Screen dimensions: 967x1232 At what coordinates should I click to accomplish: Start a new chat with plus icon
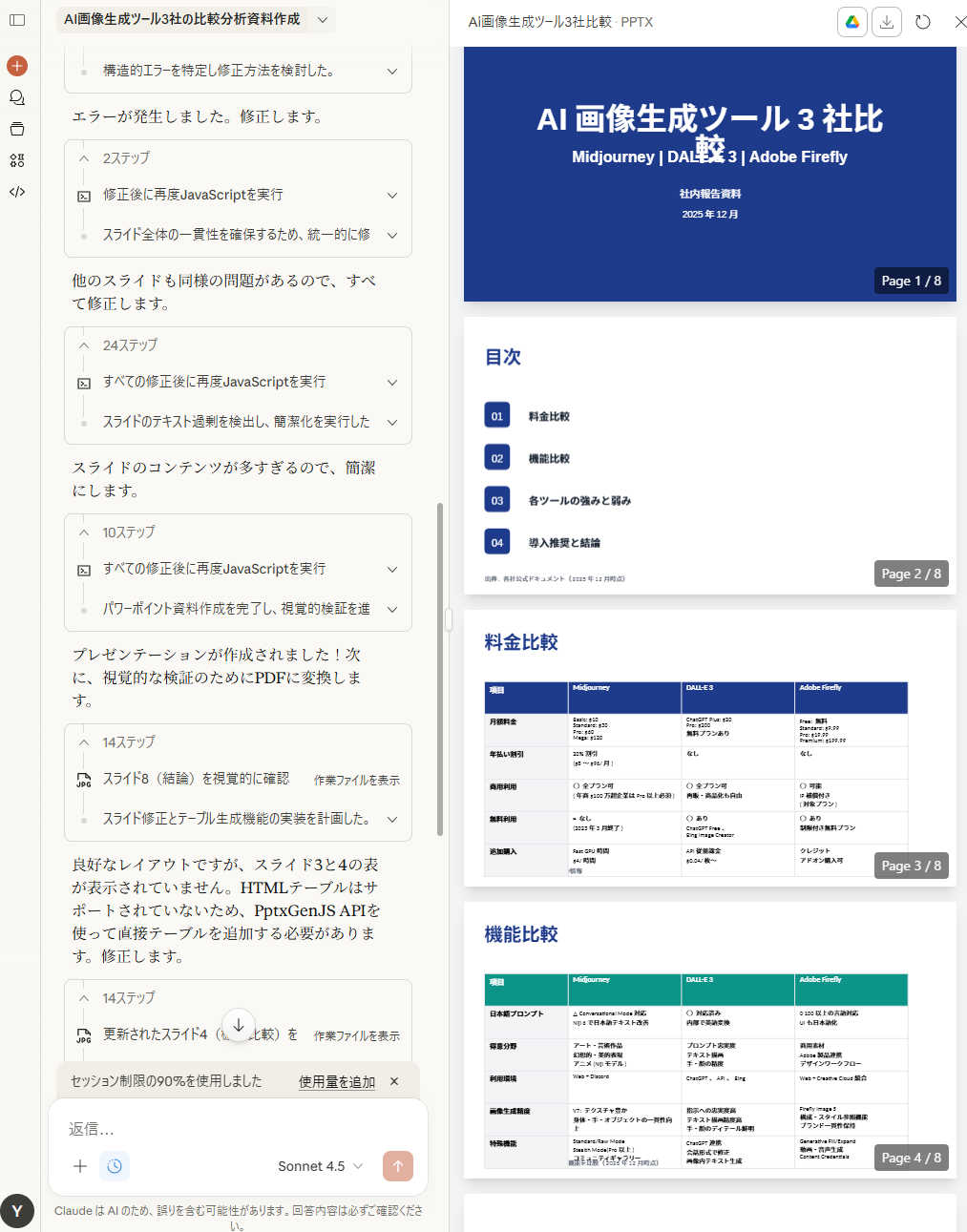coord(17,66)
